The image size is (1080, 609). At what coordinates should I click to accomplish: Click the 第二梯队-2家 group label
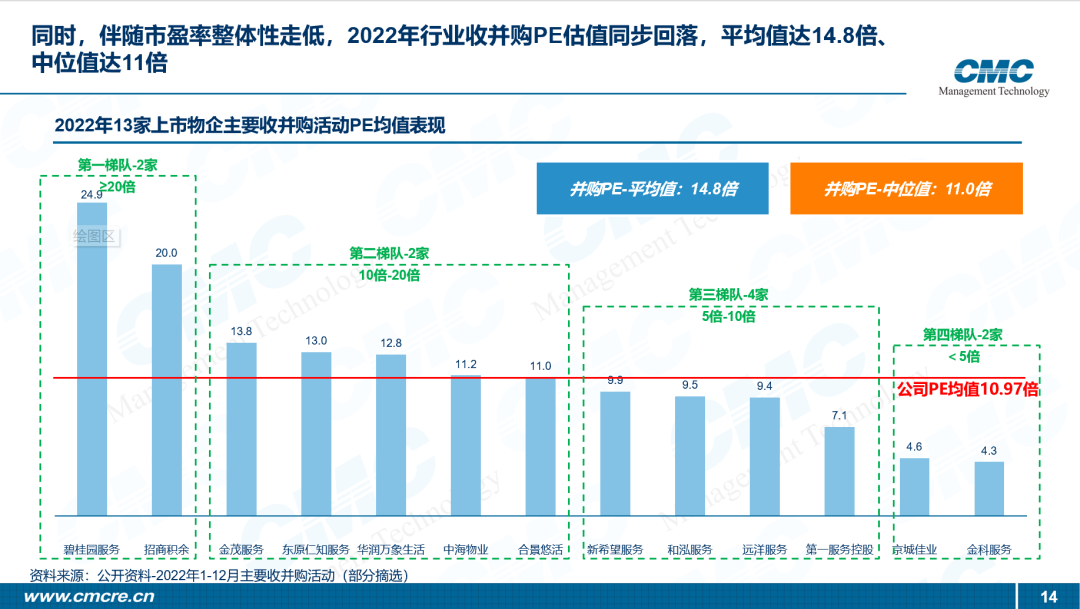pos(389,254)
